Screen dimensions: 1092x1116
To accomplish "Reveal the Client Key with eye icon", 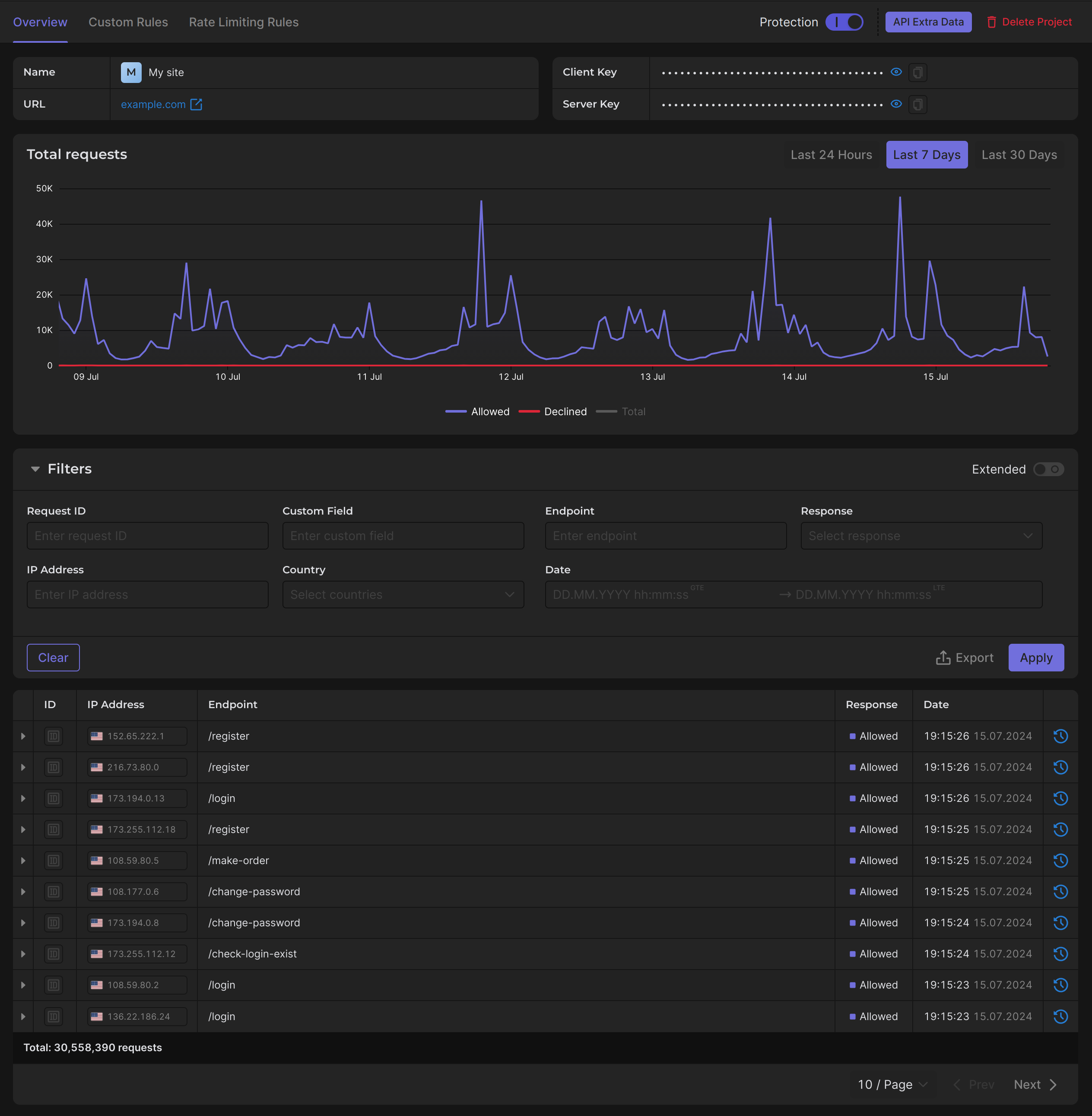I will pos(896,72).
